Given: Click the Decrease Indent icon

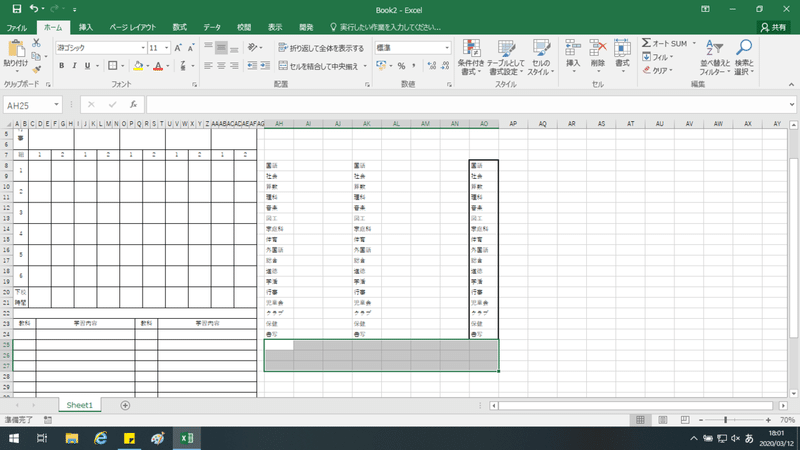Looking at the screenshot, I should [252, 66].
